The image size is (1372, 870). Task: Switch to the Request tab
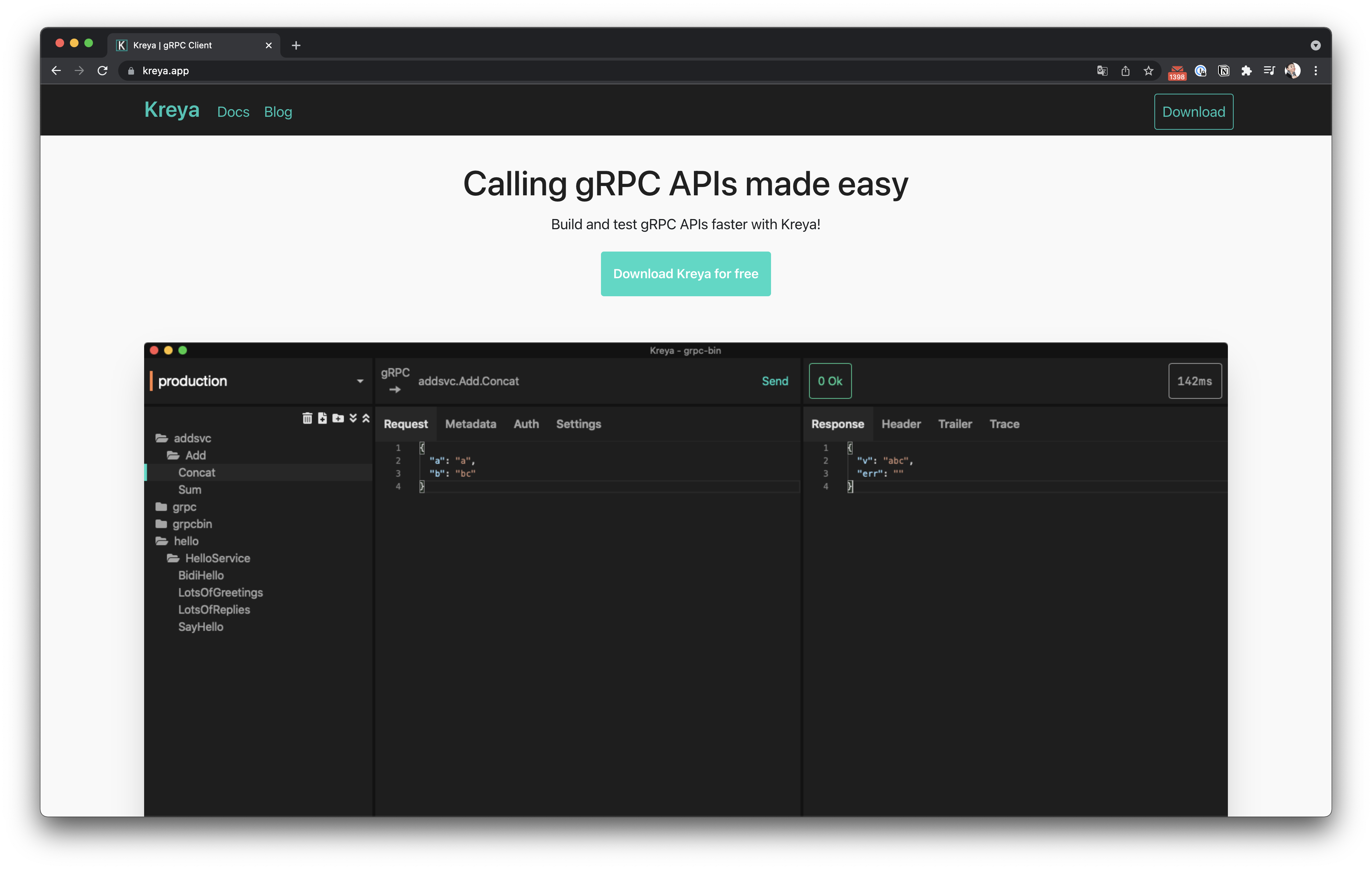coord(406,423)
